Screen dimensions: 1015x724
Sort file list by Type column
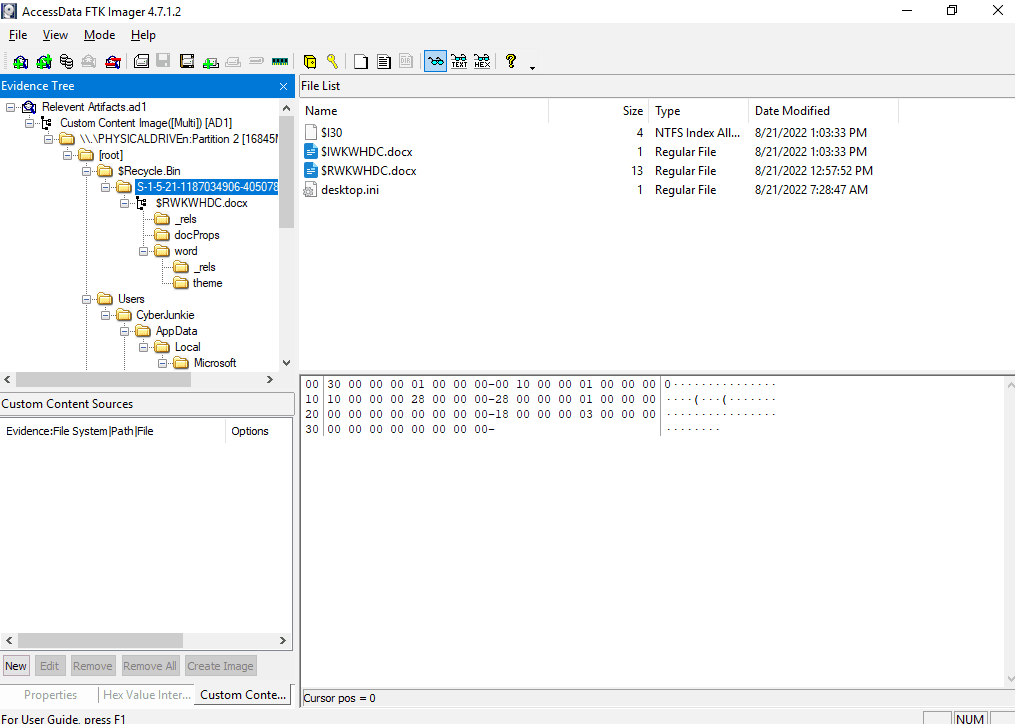(699, 111)
